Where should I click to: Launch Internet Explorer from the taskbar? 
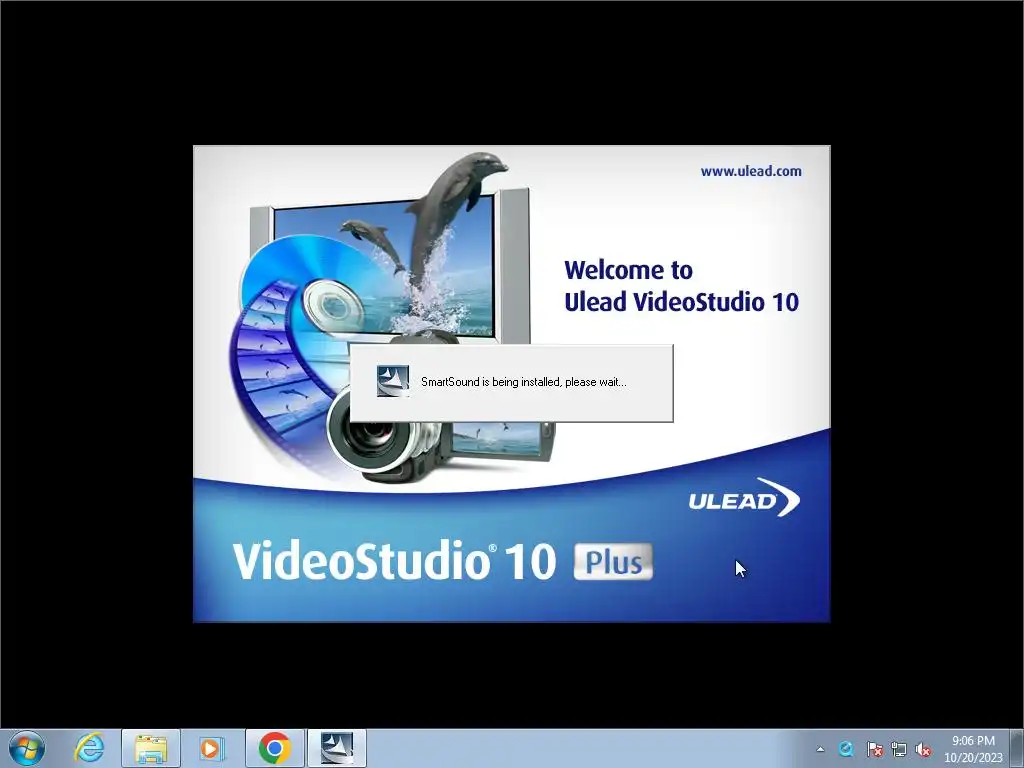tap(89, 748)
